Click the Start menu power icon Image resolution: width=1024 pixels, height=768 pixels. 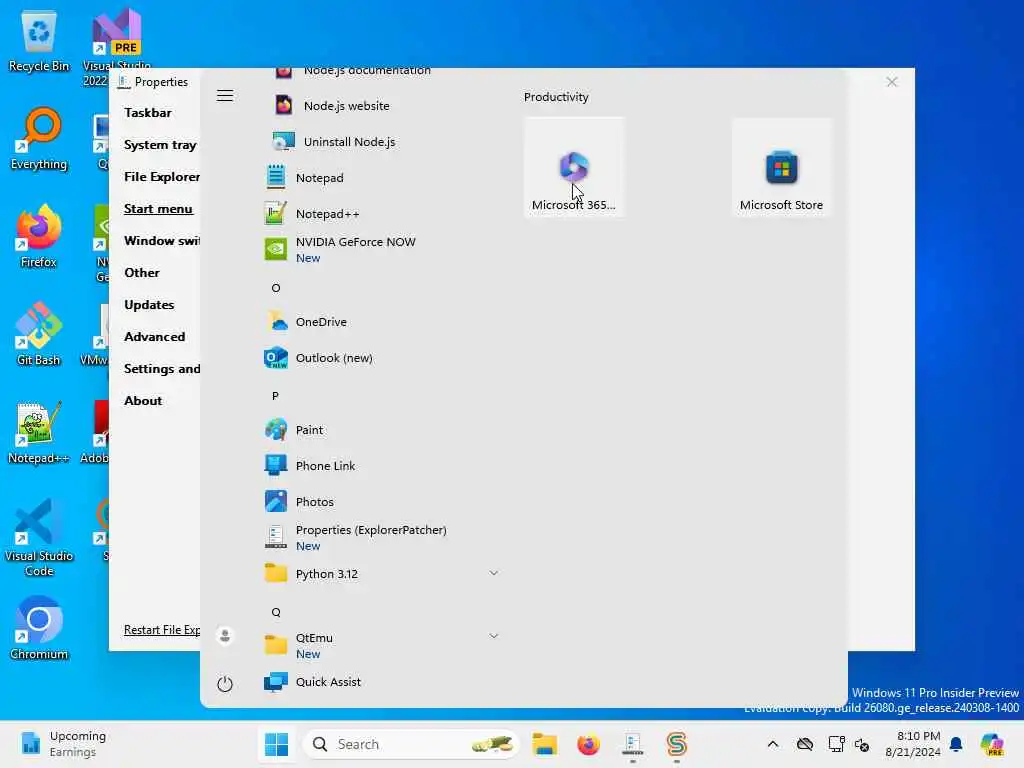coord(225,684)
